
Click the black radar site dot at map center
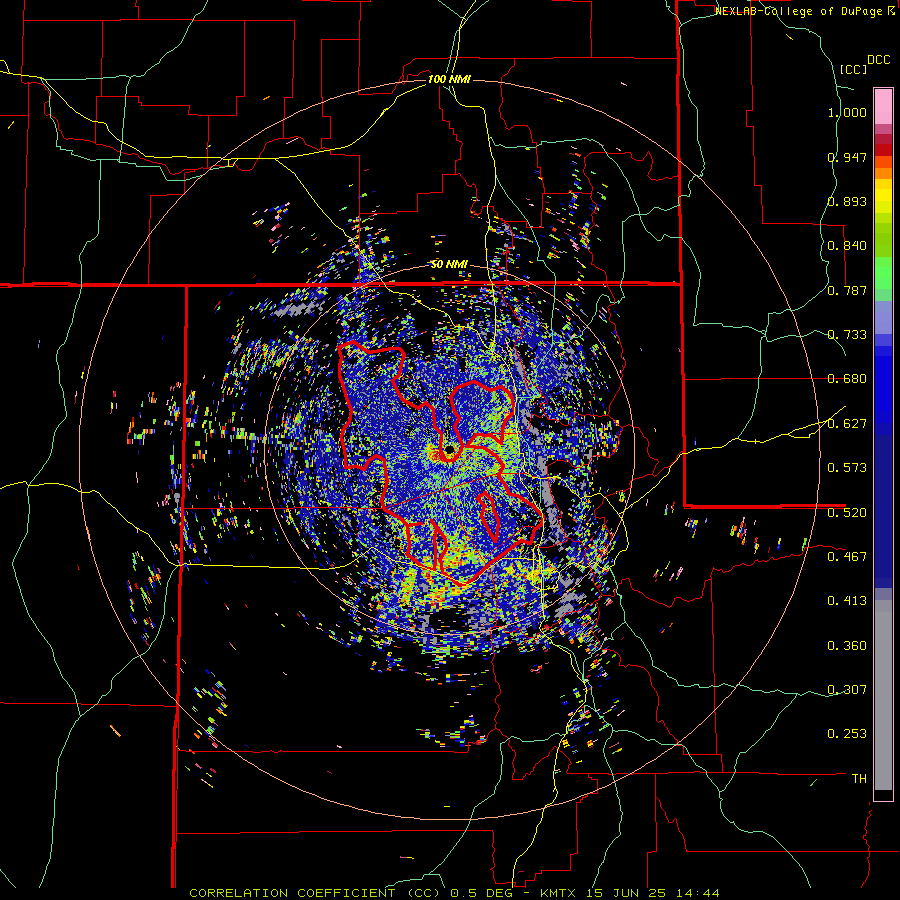(x=449, y=449)
